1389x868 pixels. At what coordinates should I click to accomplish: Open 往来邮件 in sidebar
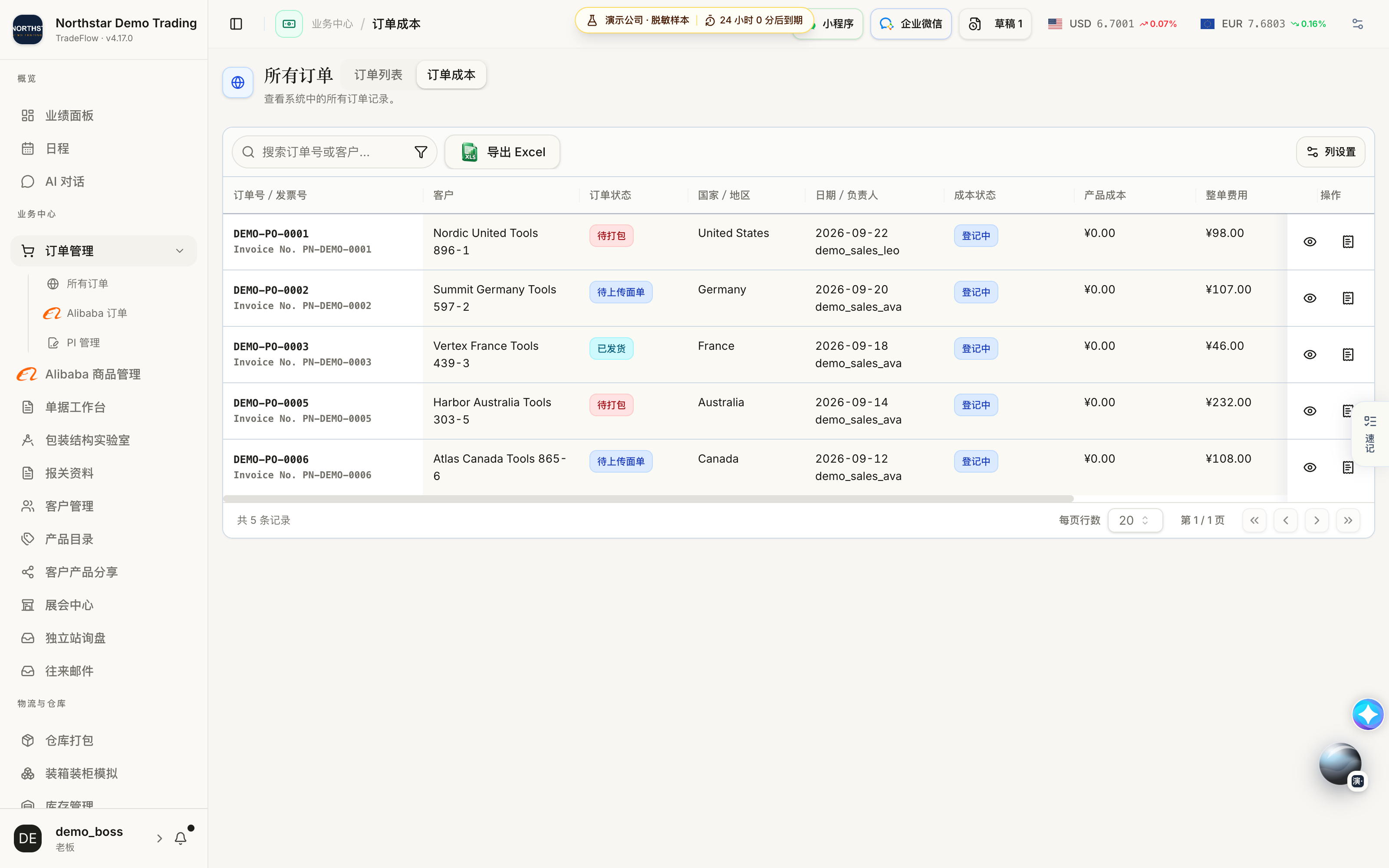click(x=103, y=671)
